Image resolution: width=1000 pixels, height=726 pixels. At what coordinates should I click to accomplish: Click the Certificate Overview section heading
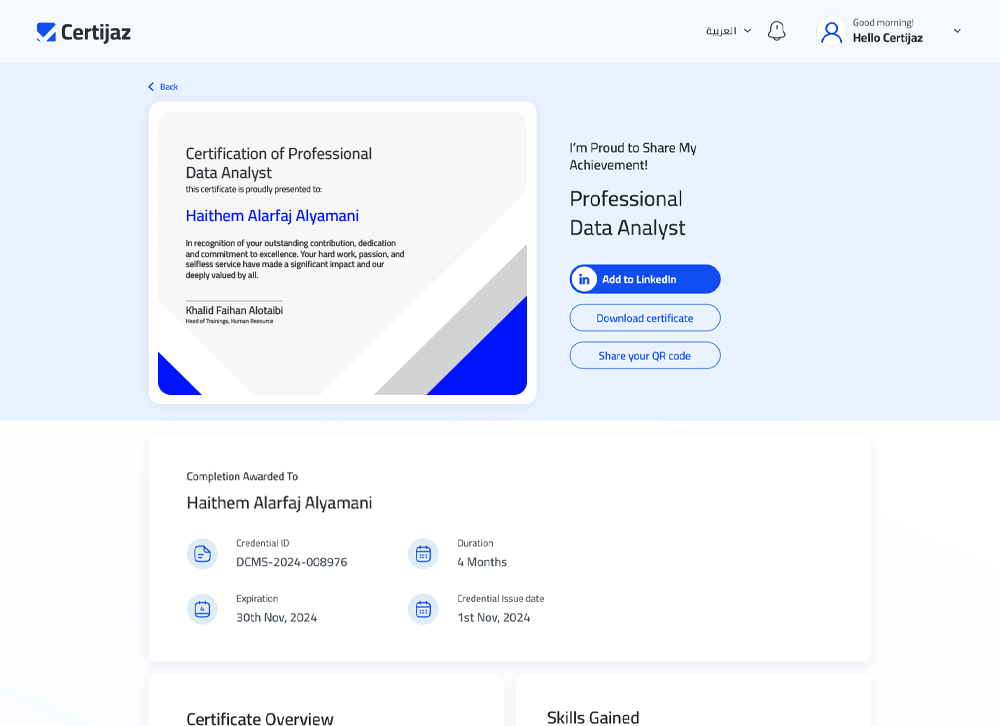(x=260, y=718)
